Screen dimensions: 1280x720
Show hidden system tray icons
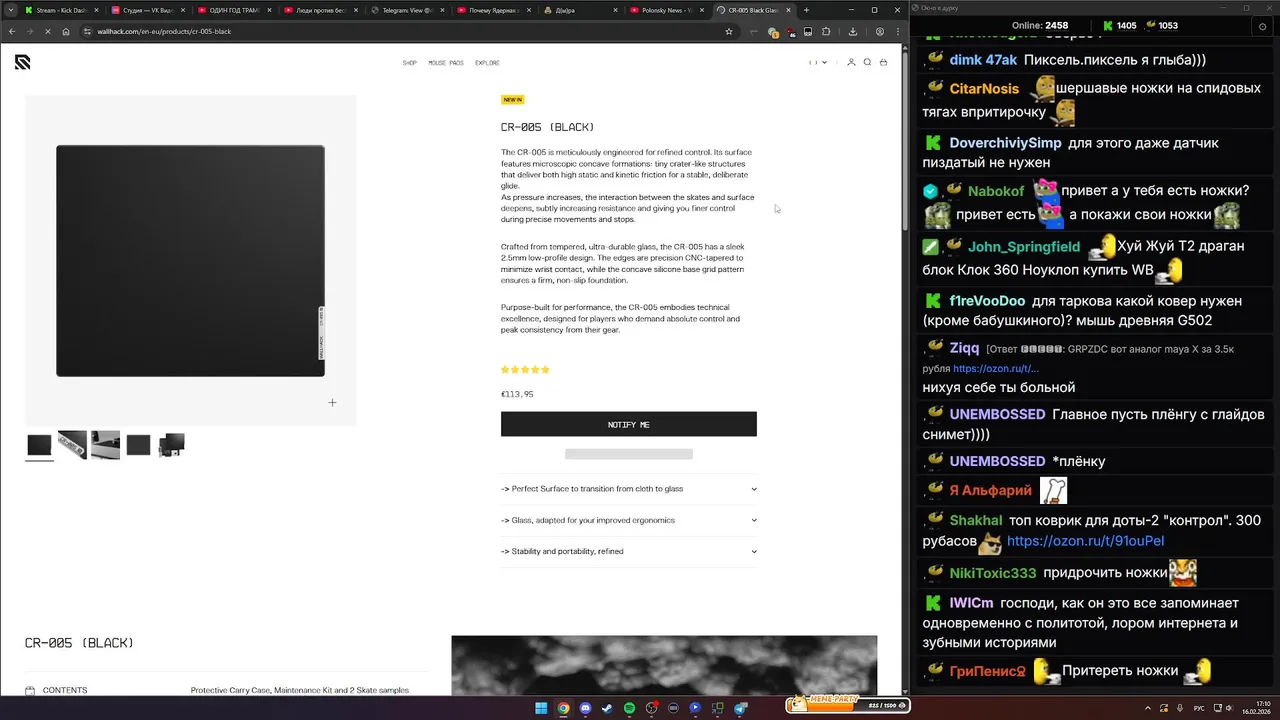pos(1147,708)
